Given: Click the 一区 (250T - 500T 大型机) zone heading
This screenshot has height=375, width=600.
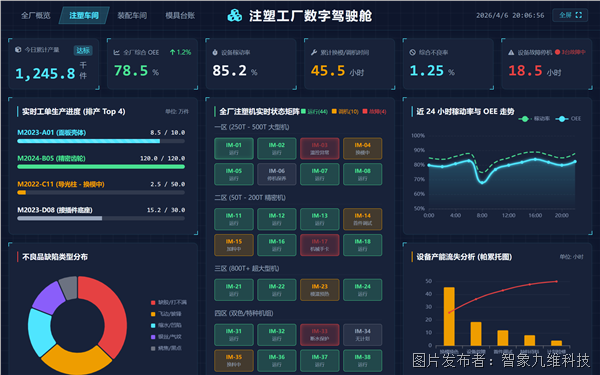Looking at the screenshot, I should pos(252,127).
